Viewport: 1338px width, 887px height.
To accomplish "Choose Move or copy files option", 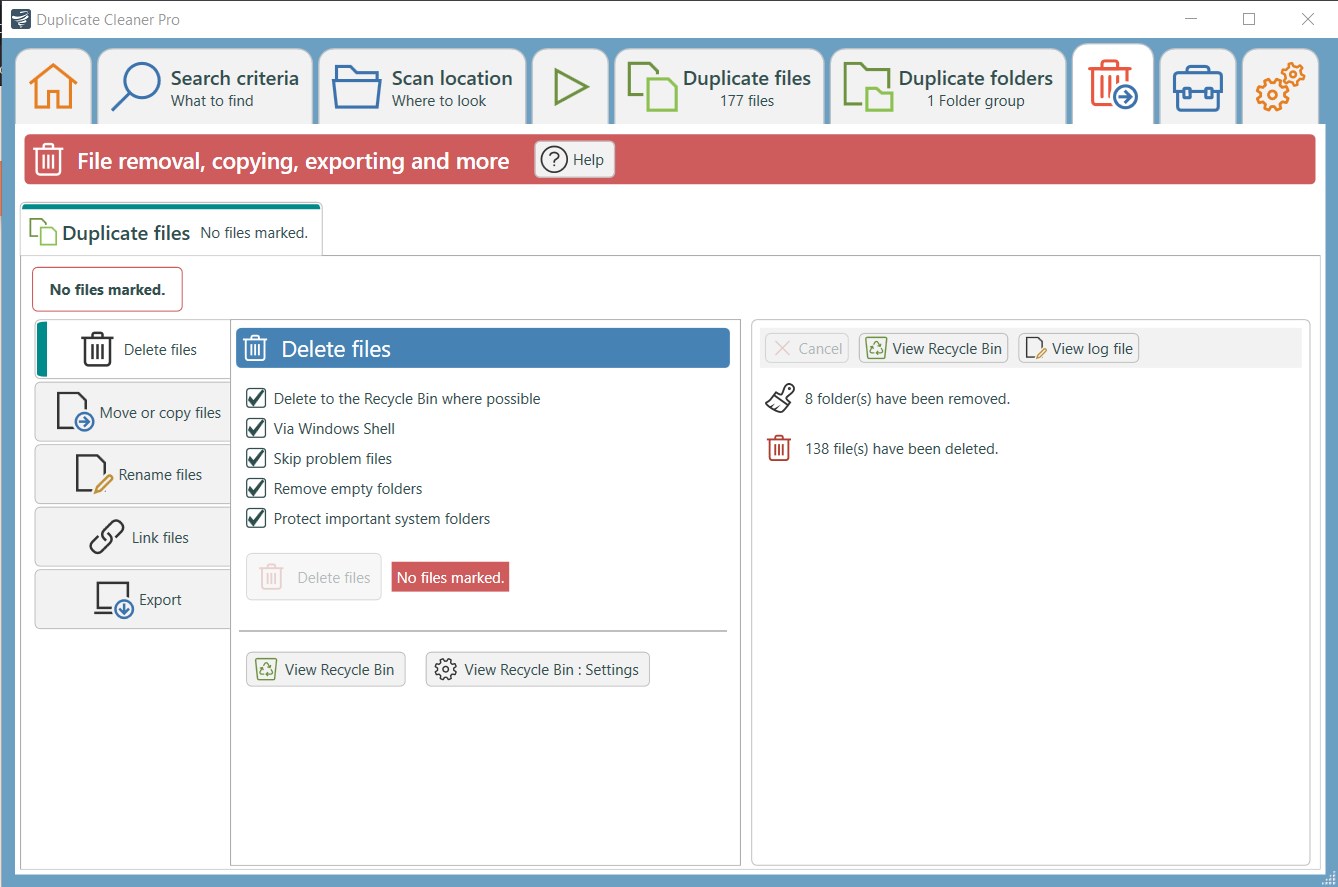I will coord(133,412).
